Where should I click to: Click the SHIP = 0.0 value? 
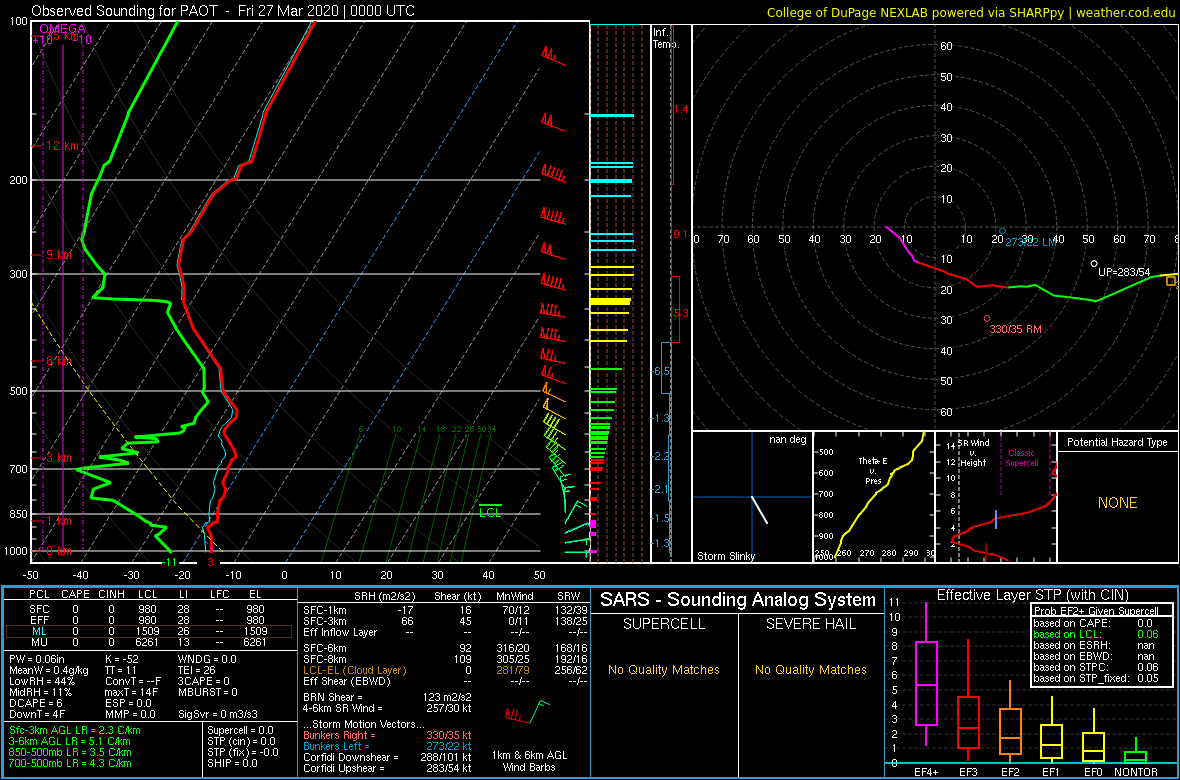233,763
